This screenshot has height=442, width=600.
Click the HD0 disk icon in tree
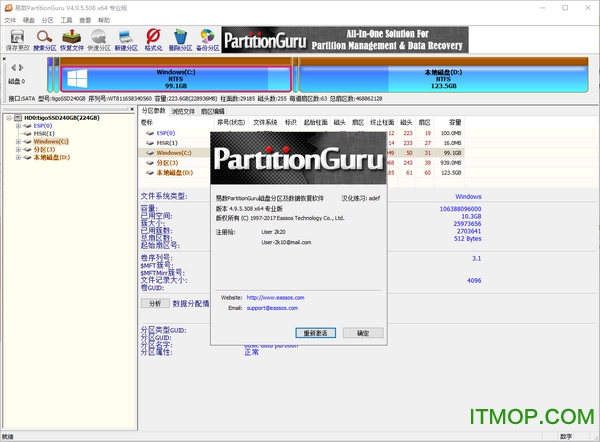(x=18, y=118)
